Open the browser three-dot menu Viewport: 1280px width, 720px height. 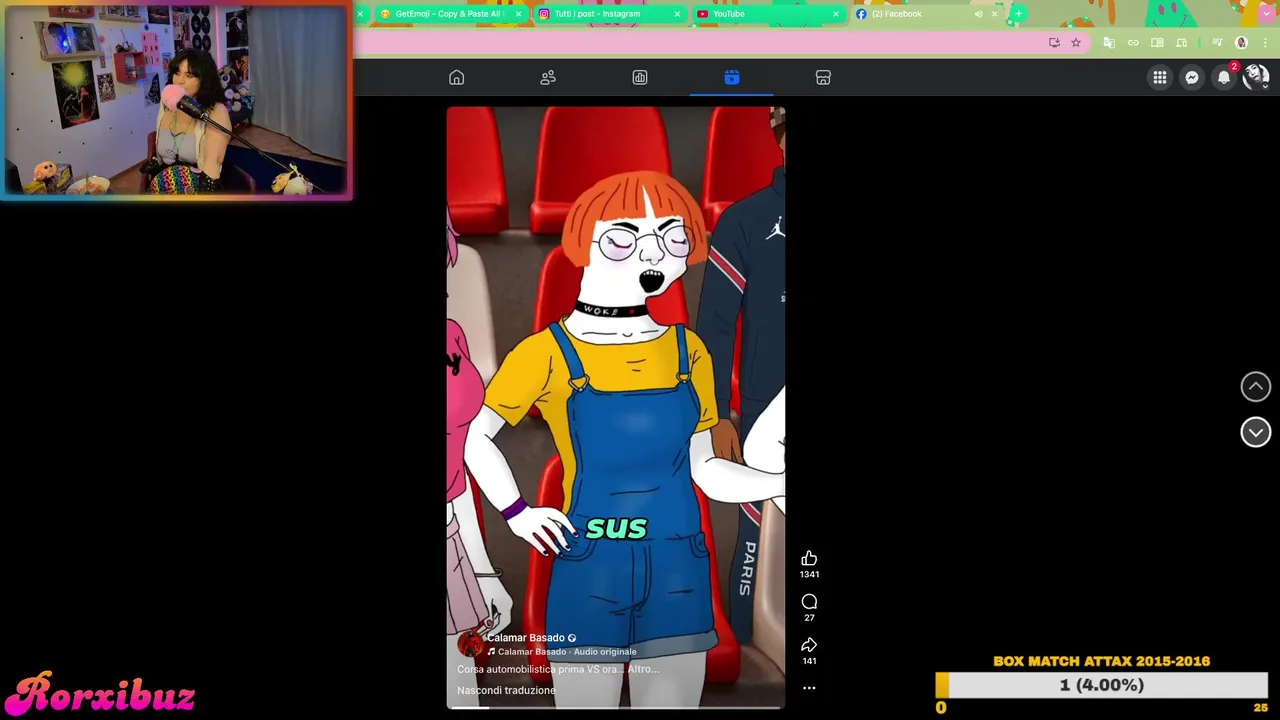pyautogui.click(x=1265, y=43)
